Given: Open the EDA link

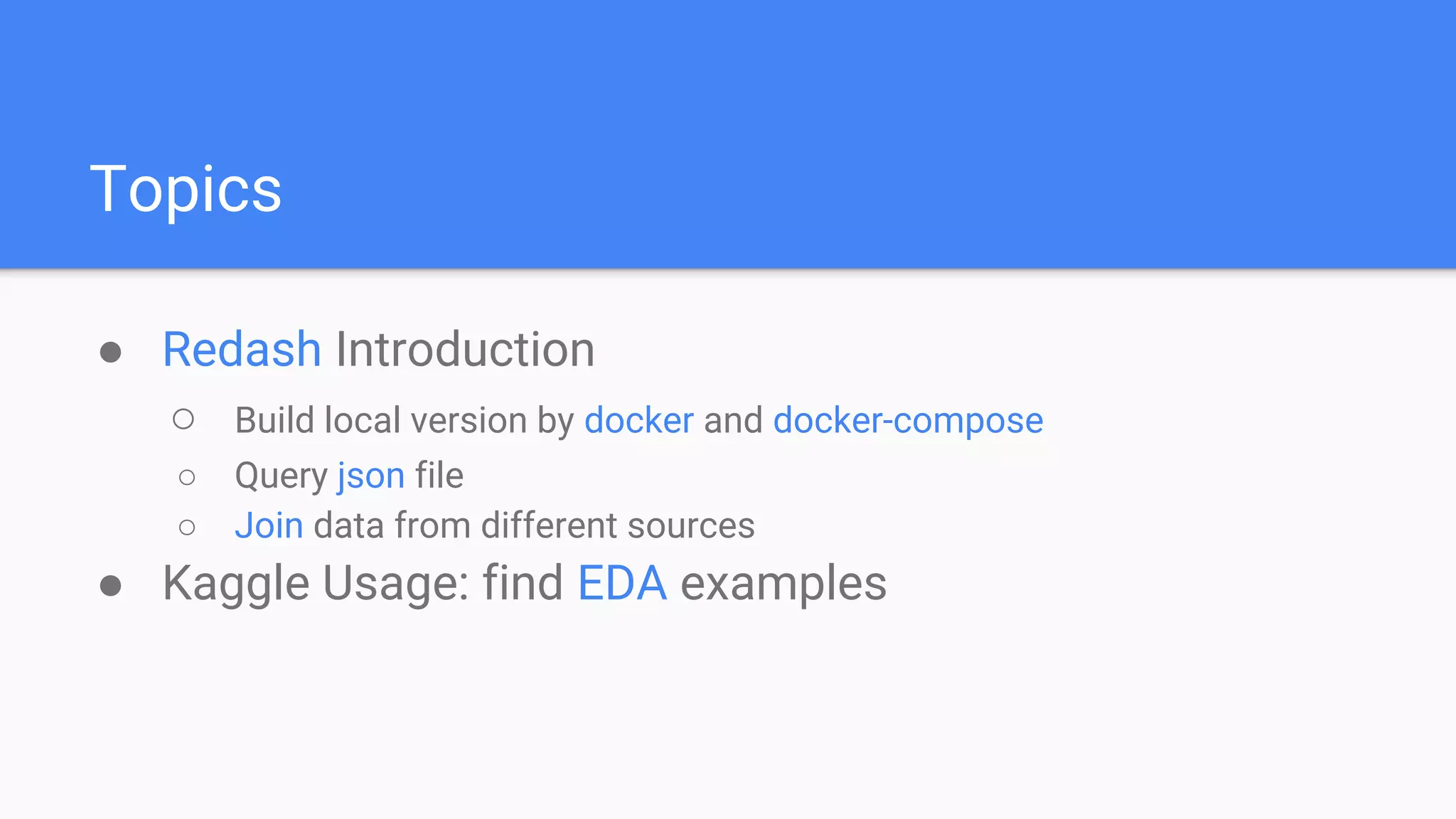Looking at the screenshot, I should [622, 584].
